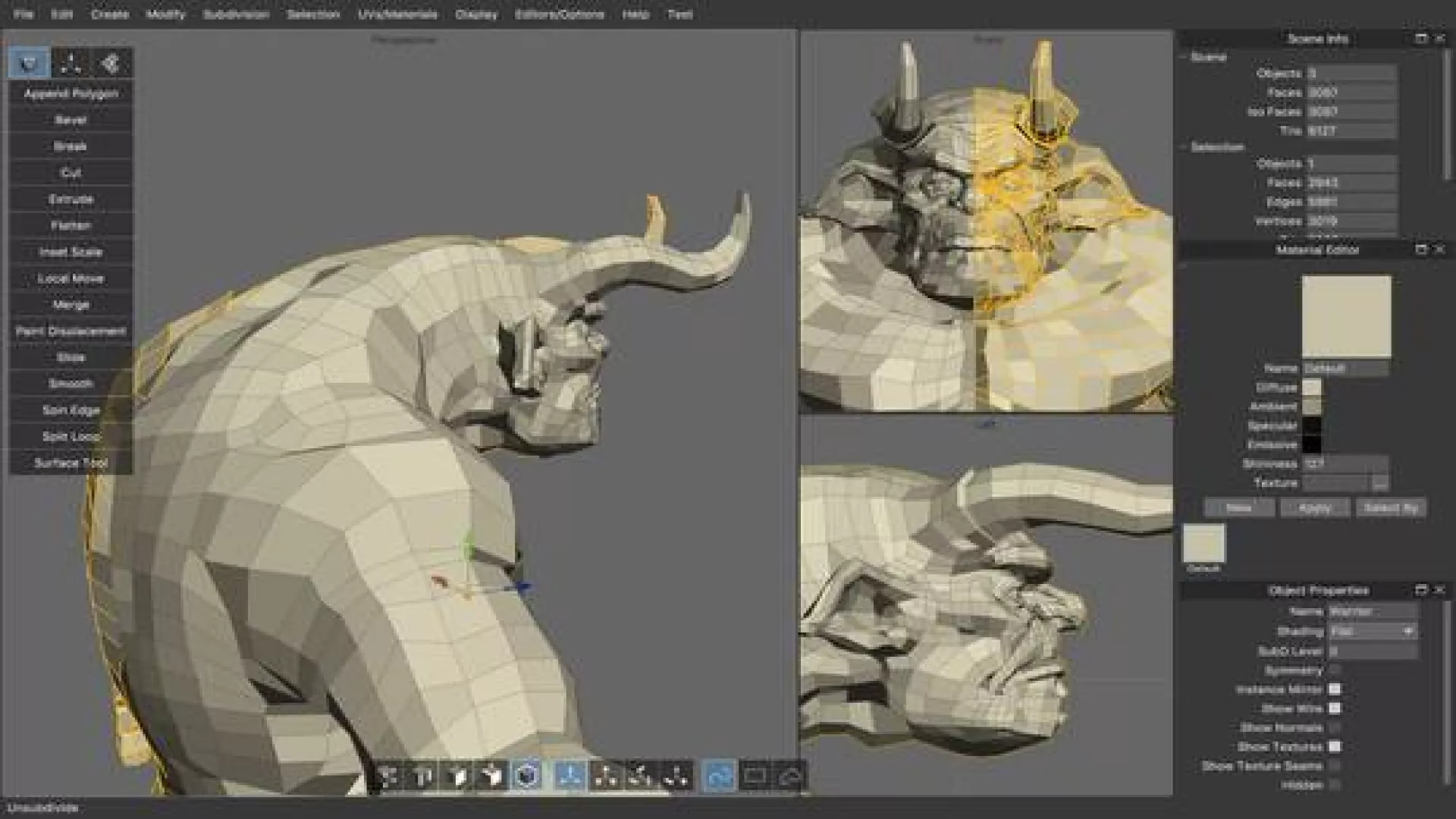1456x819 pixels.
Task: Open the Subdivision menu
Action: click(236, 14)
